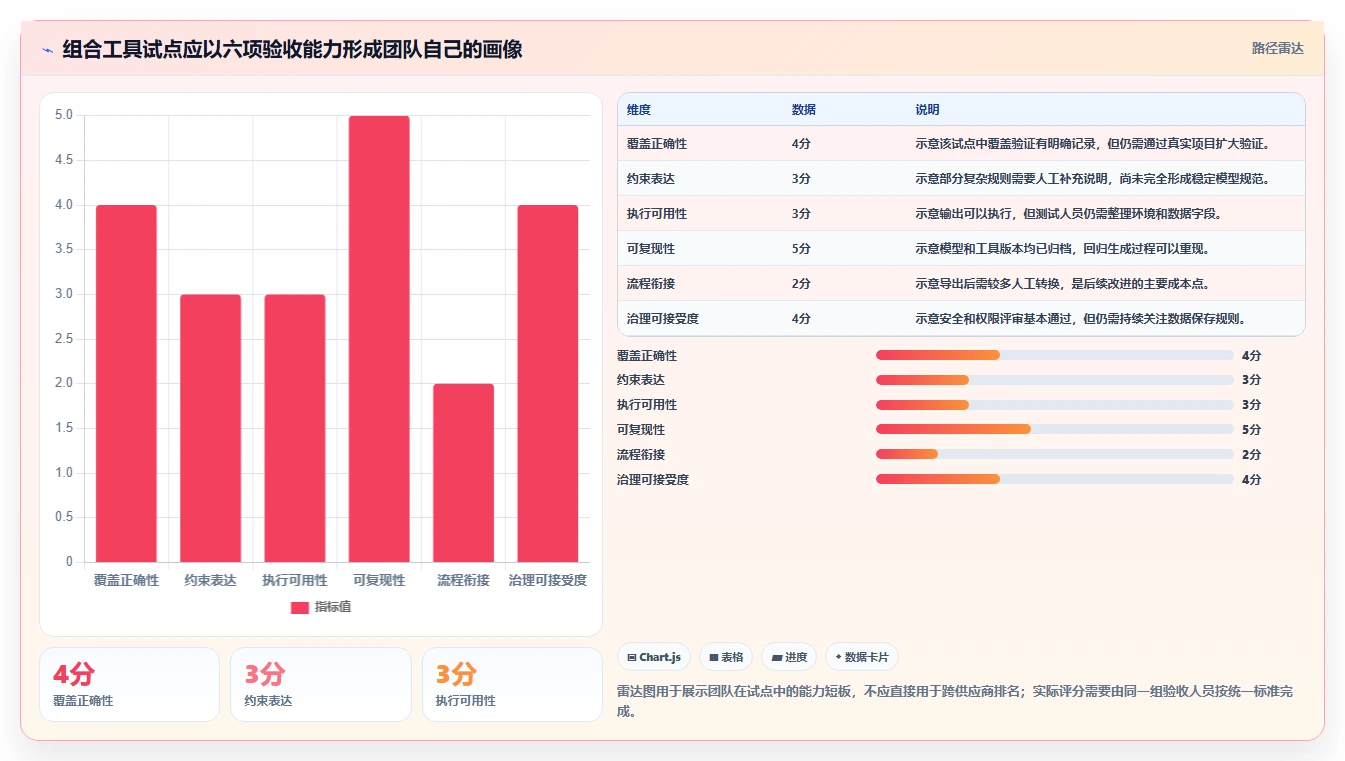This screenshot has width=1345, height=761.
Task: Click the 可复现性 x-axis label under chart
Action: [x=379, y=581]
